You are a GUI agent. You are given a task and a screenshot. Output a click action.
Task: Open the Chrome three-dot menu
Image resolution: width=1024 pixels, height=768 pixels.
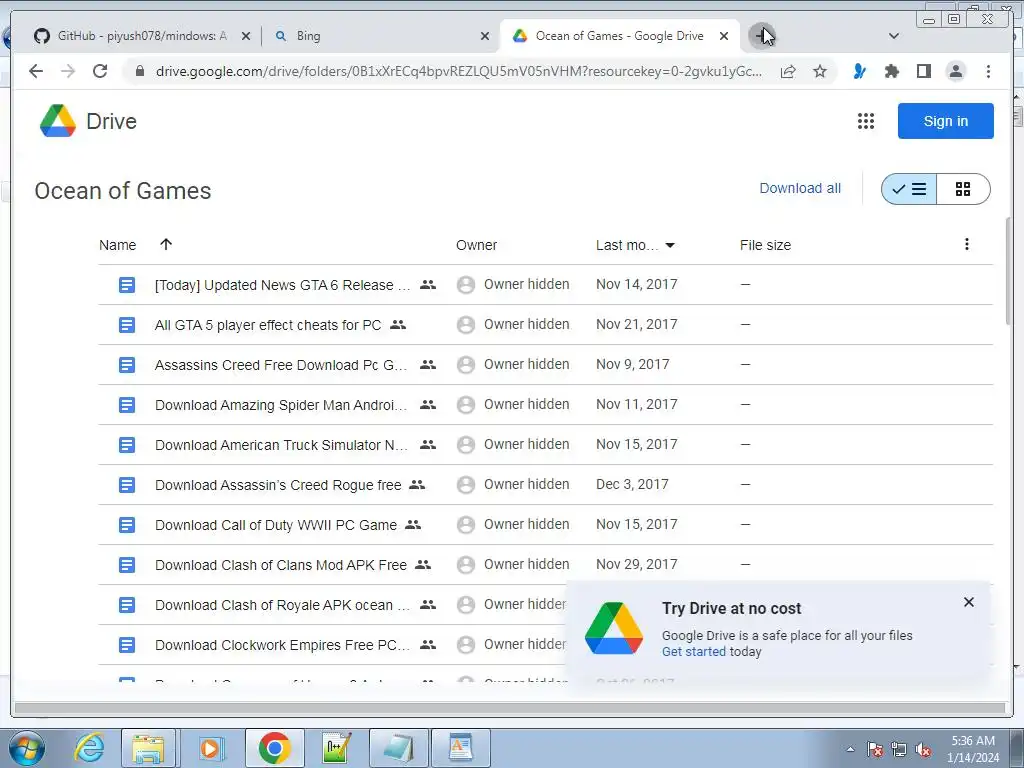988,71
